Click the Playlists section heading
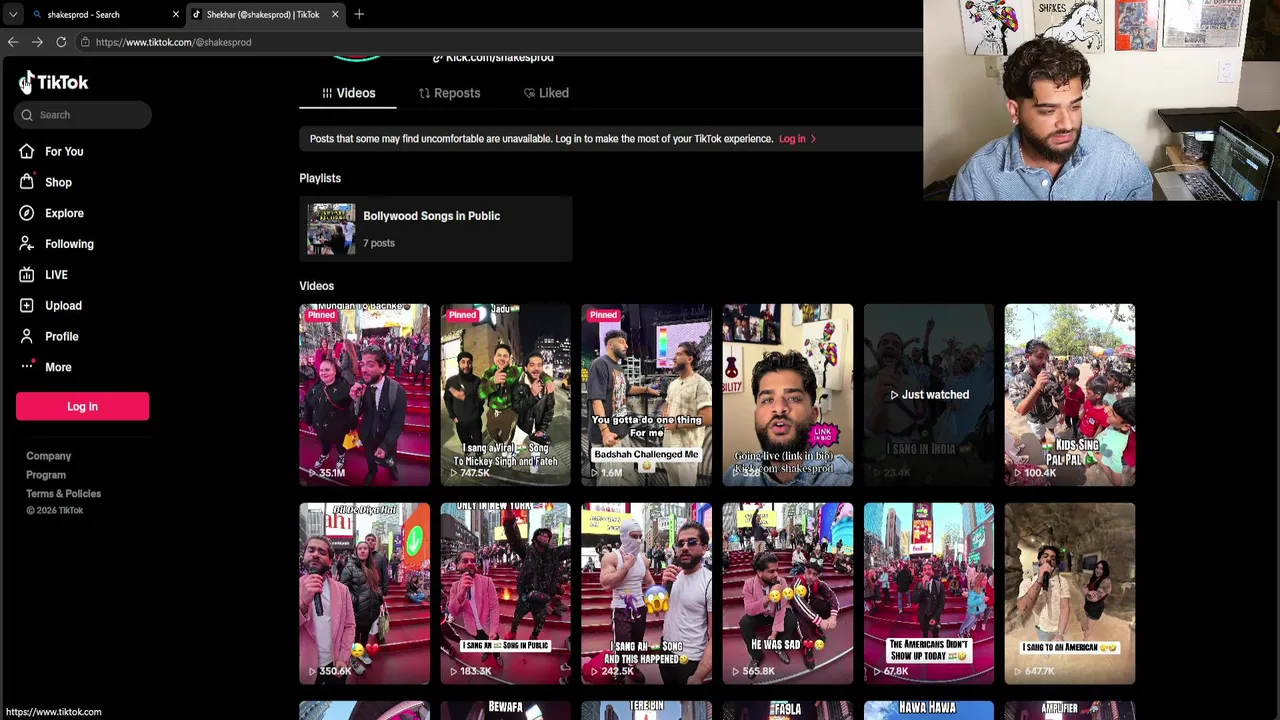1280x720 pixels. point(320,178)
